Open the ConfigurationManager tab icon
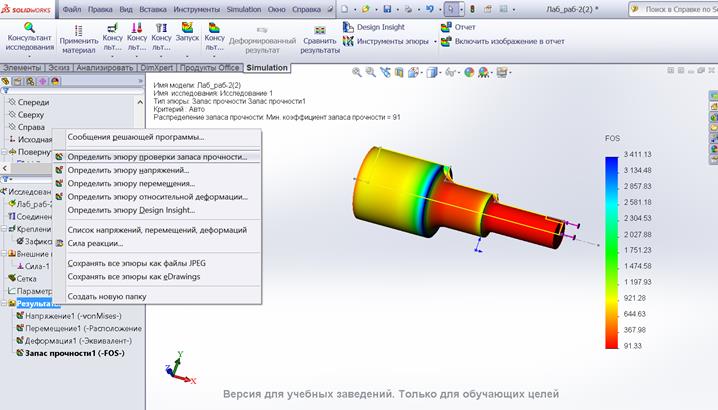Viewport: 718px width, 410px height. [30, 81]
